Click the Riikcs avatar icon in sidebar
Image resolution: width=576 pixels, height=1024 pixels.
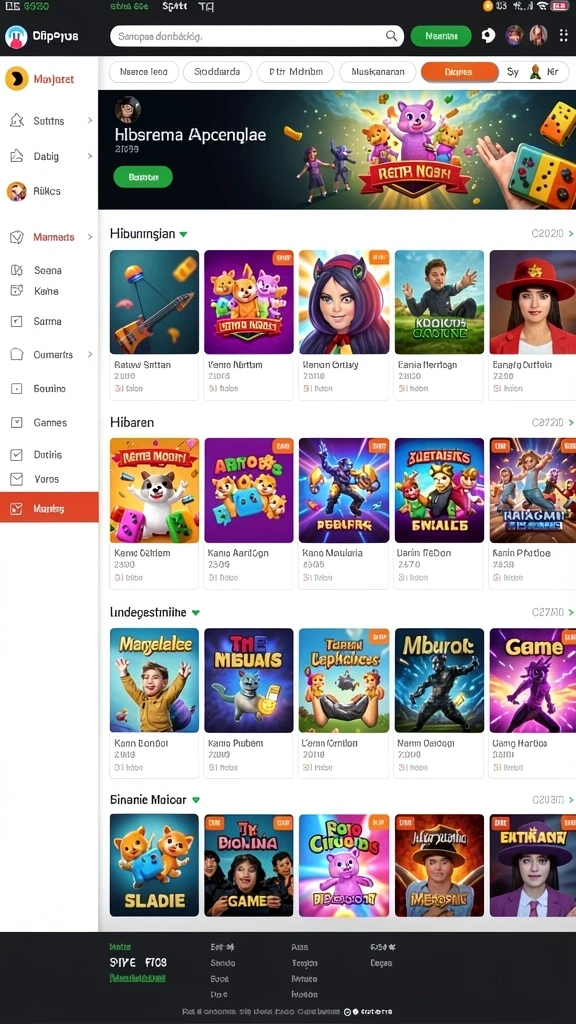16,191
